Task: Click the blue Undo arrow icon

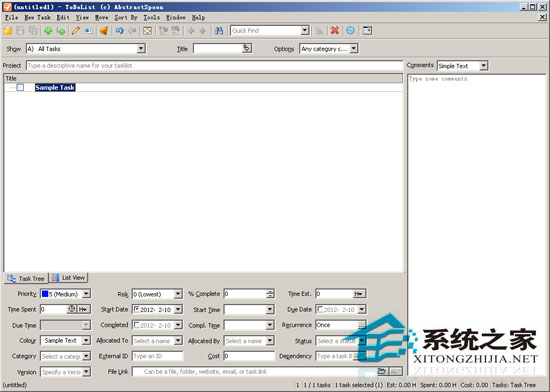Action: tap(119, 31)
